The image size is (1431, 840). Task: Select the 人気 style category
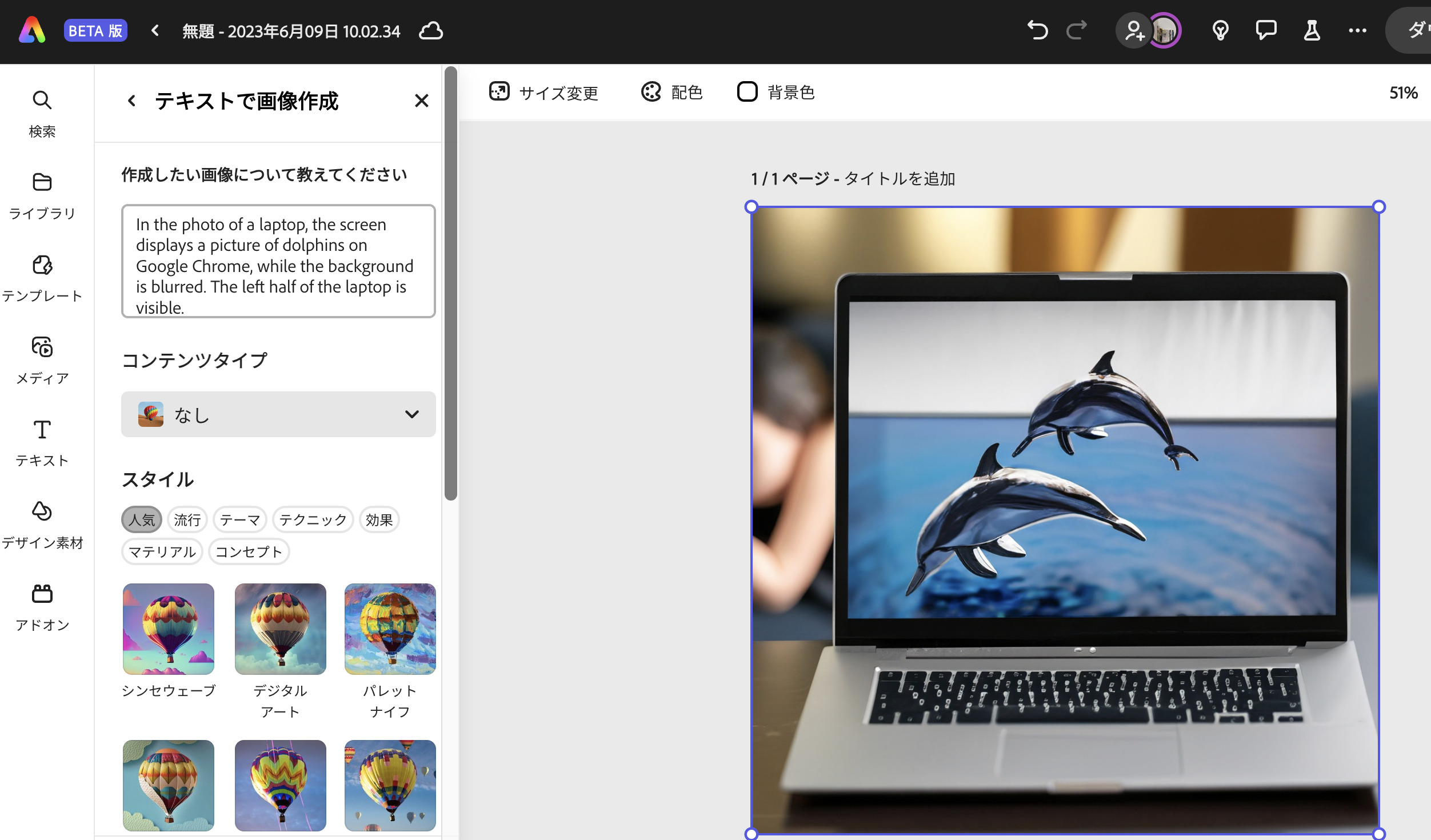click(x=142, y=520)
